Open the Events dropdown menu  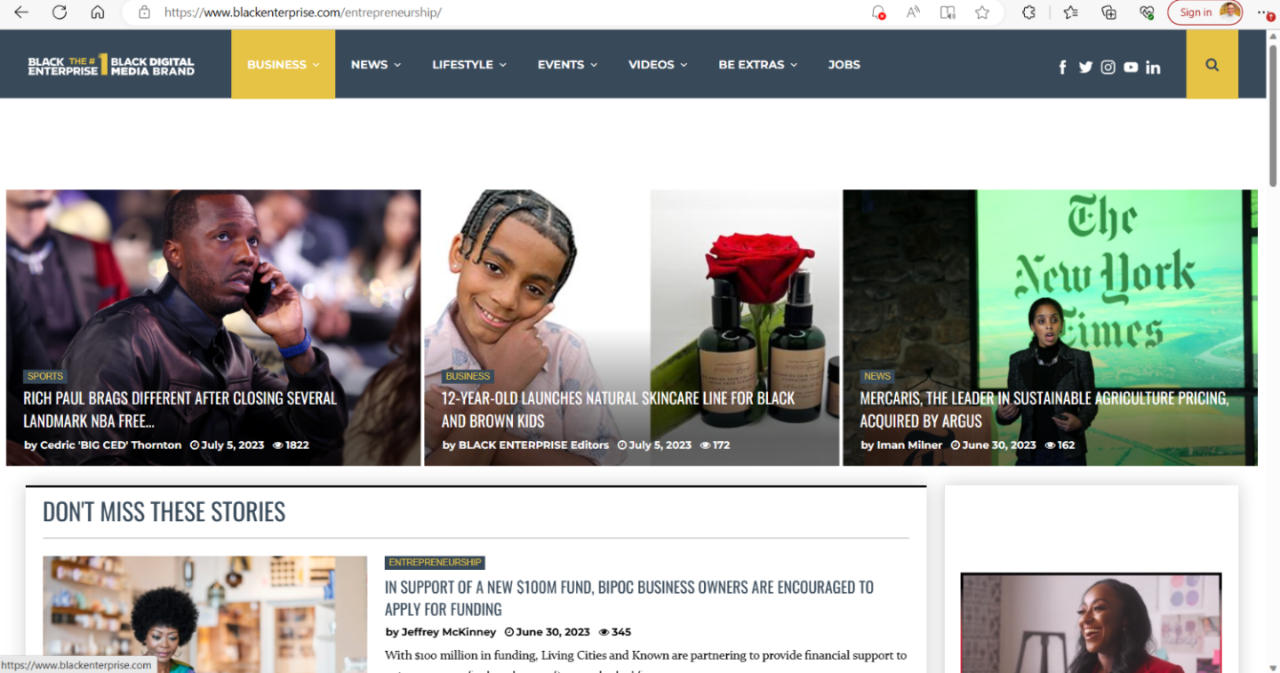click(567, 65)
